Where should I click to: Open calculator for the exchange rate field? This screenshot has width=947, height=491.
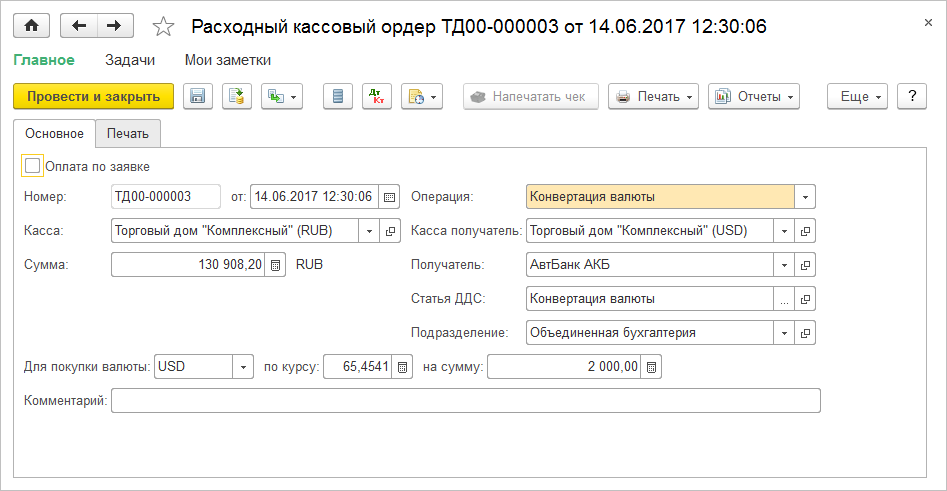[x=402, y=367]
